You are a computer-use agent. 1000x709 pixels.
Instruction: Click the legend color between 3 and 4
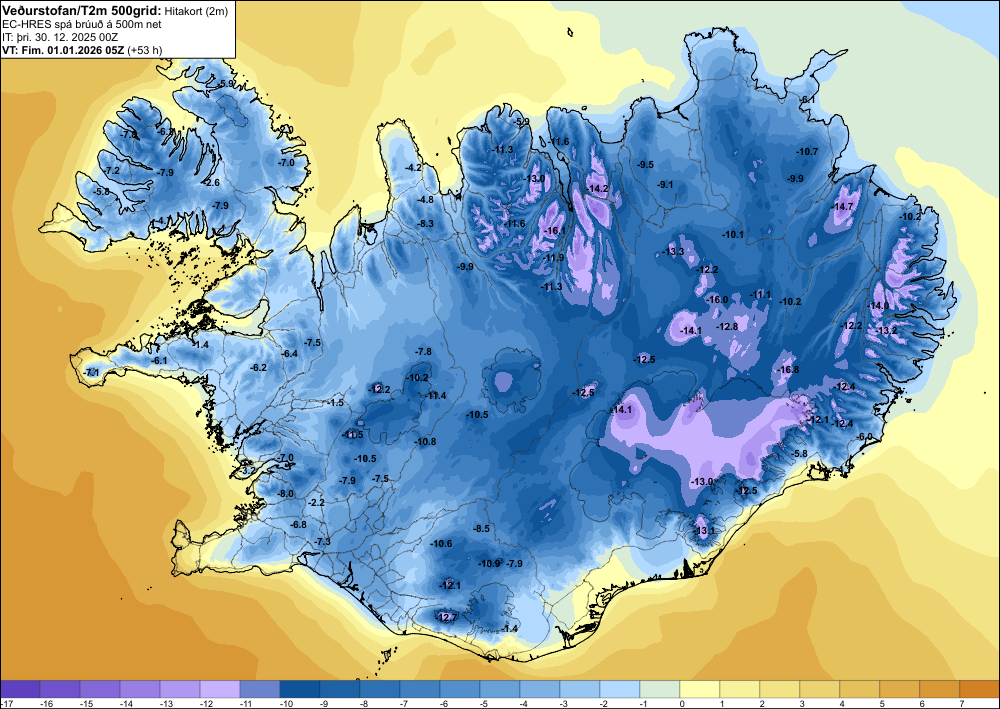click(x=820, y=689)
